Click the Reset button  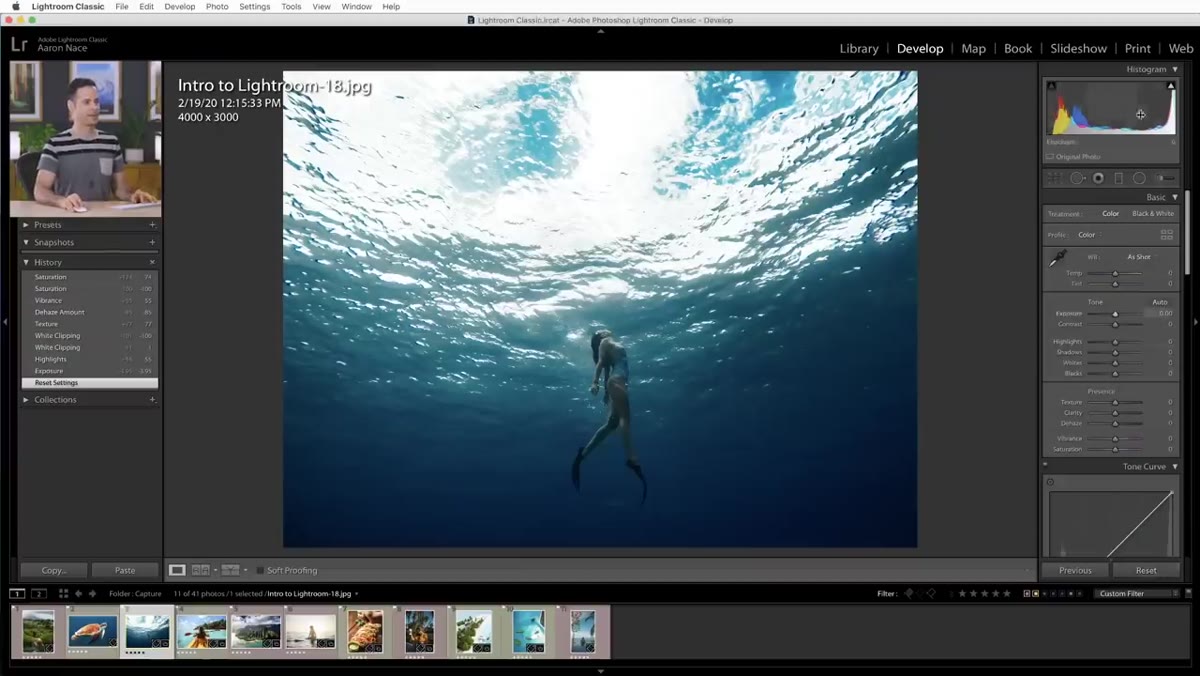point(1146,570)
